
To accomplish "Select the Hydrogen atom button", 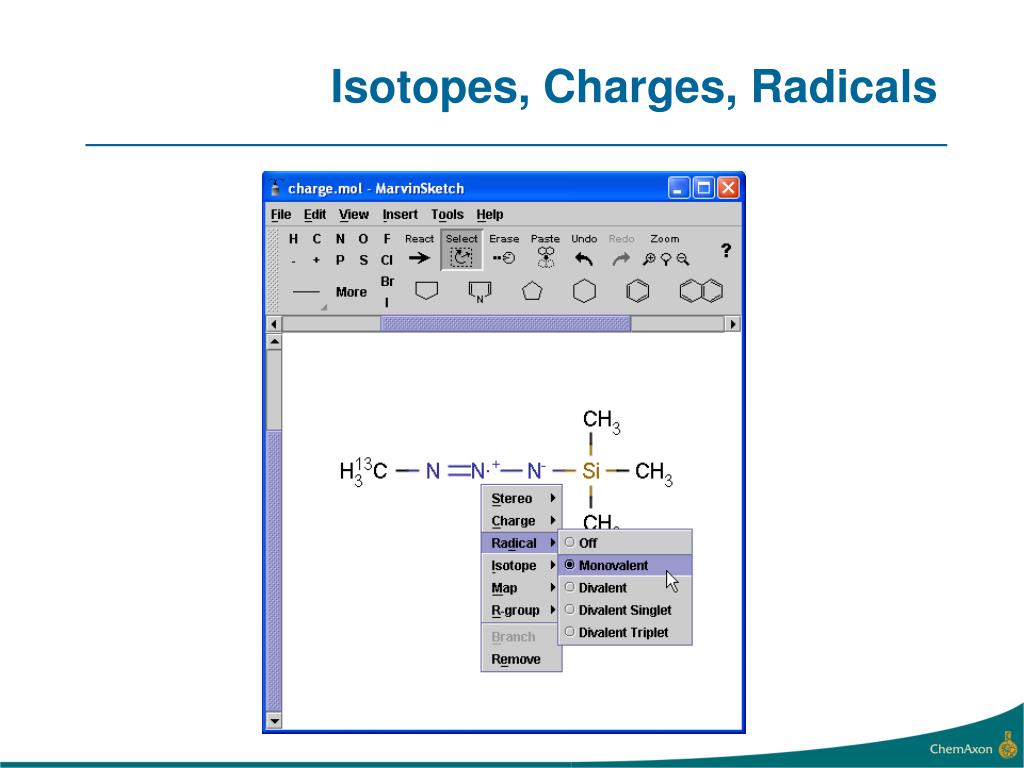I will point(293,239).
